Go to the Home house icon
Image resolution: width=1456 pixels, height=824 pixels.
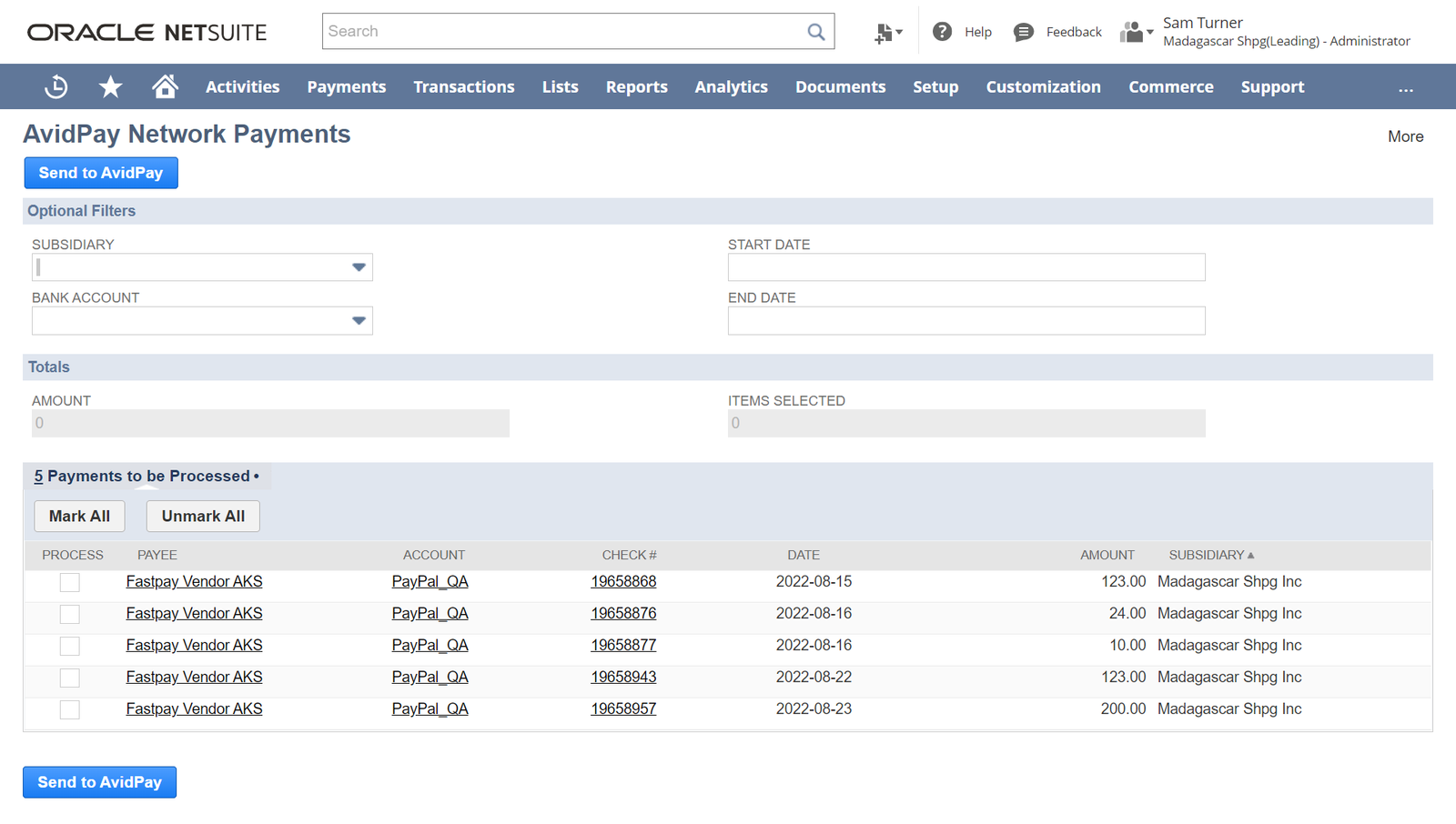pos(165,86)
